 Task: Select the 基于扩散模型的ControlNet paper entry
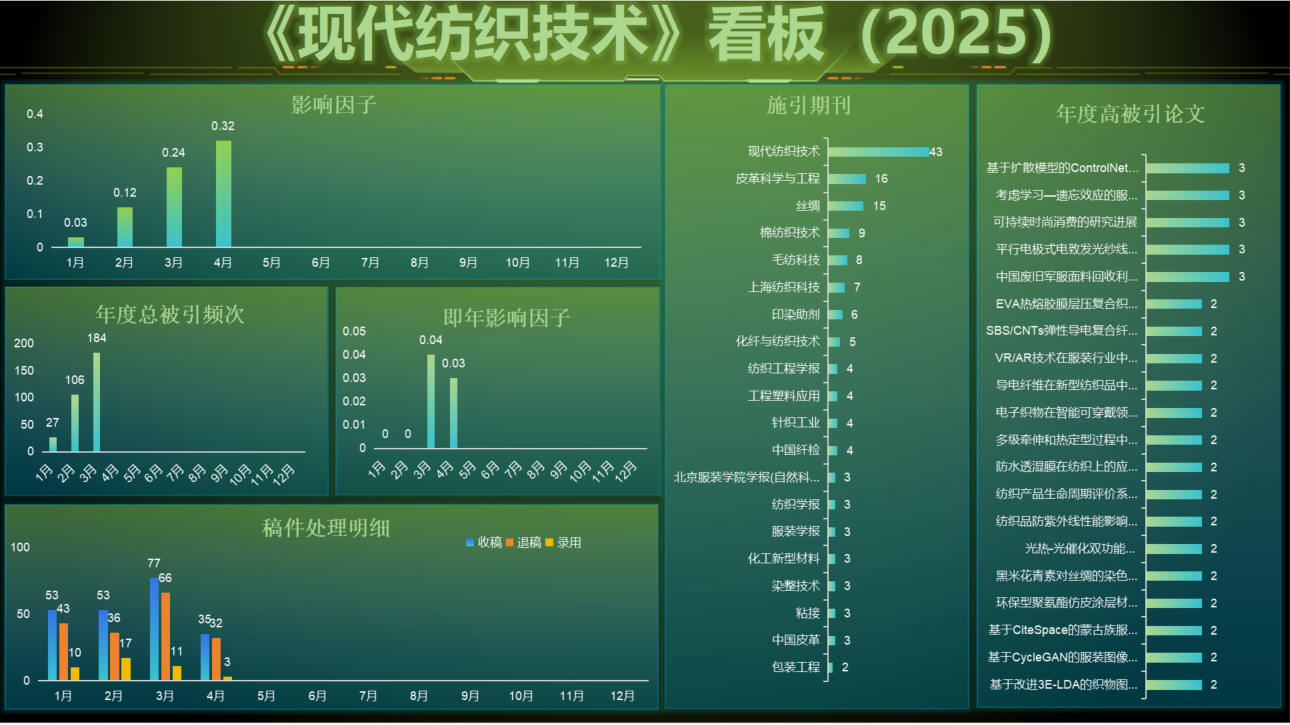click(x=1062, y=168)
